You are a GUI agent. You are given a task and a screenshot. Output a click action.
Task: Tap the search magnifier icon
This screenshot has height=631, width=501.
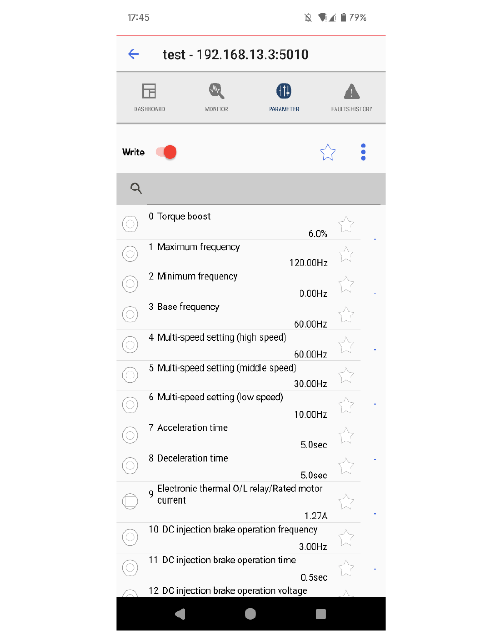click(x=136, y=188)
